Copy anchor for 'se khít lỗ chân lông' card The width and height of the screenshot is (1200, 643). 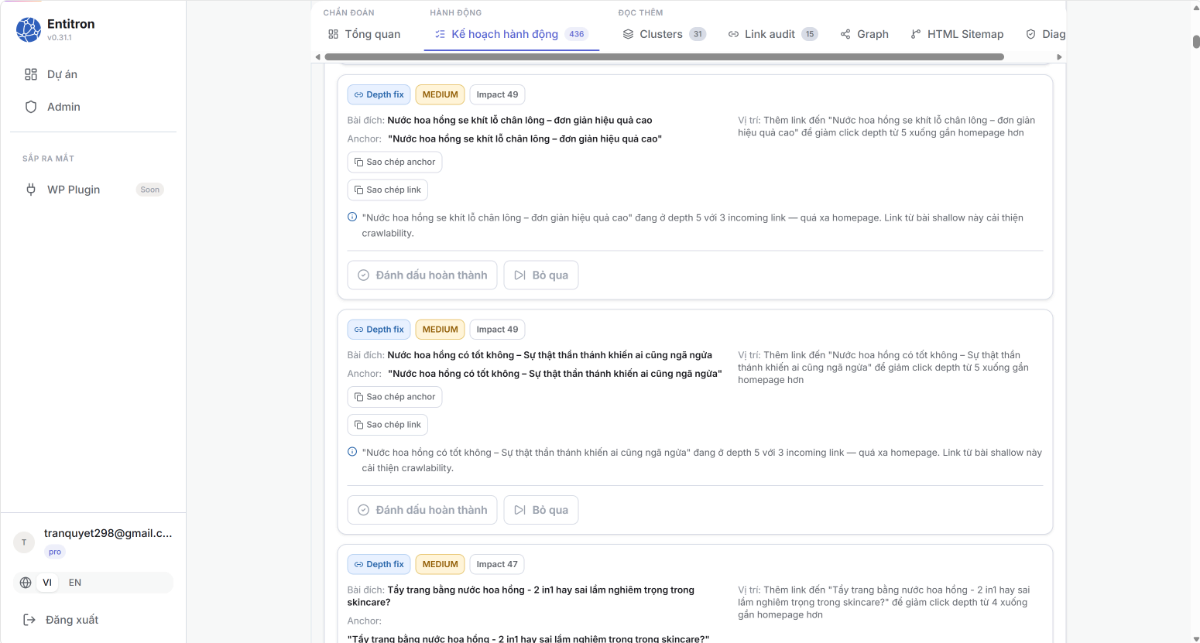(x=395, y=162)
